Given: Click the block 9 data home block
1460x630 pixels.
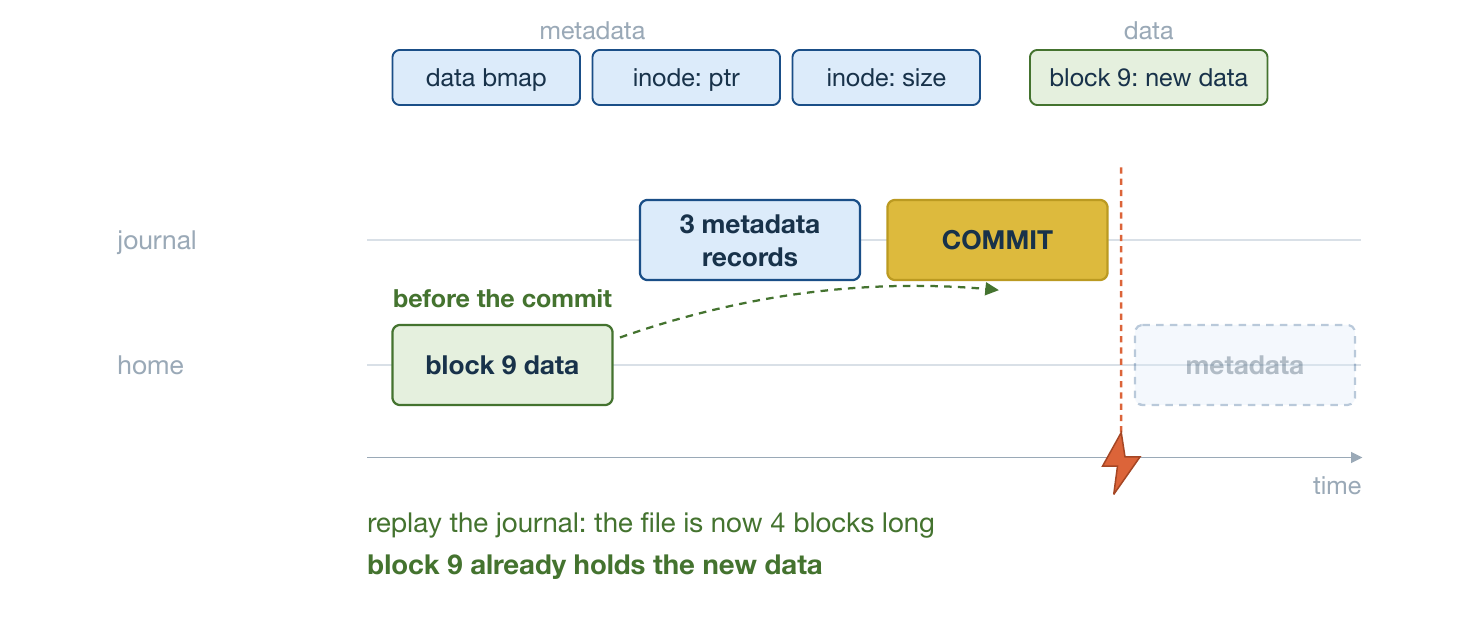Looking at the screenshot, I should [502, 365].
